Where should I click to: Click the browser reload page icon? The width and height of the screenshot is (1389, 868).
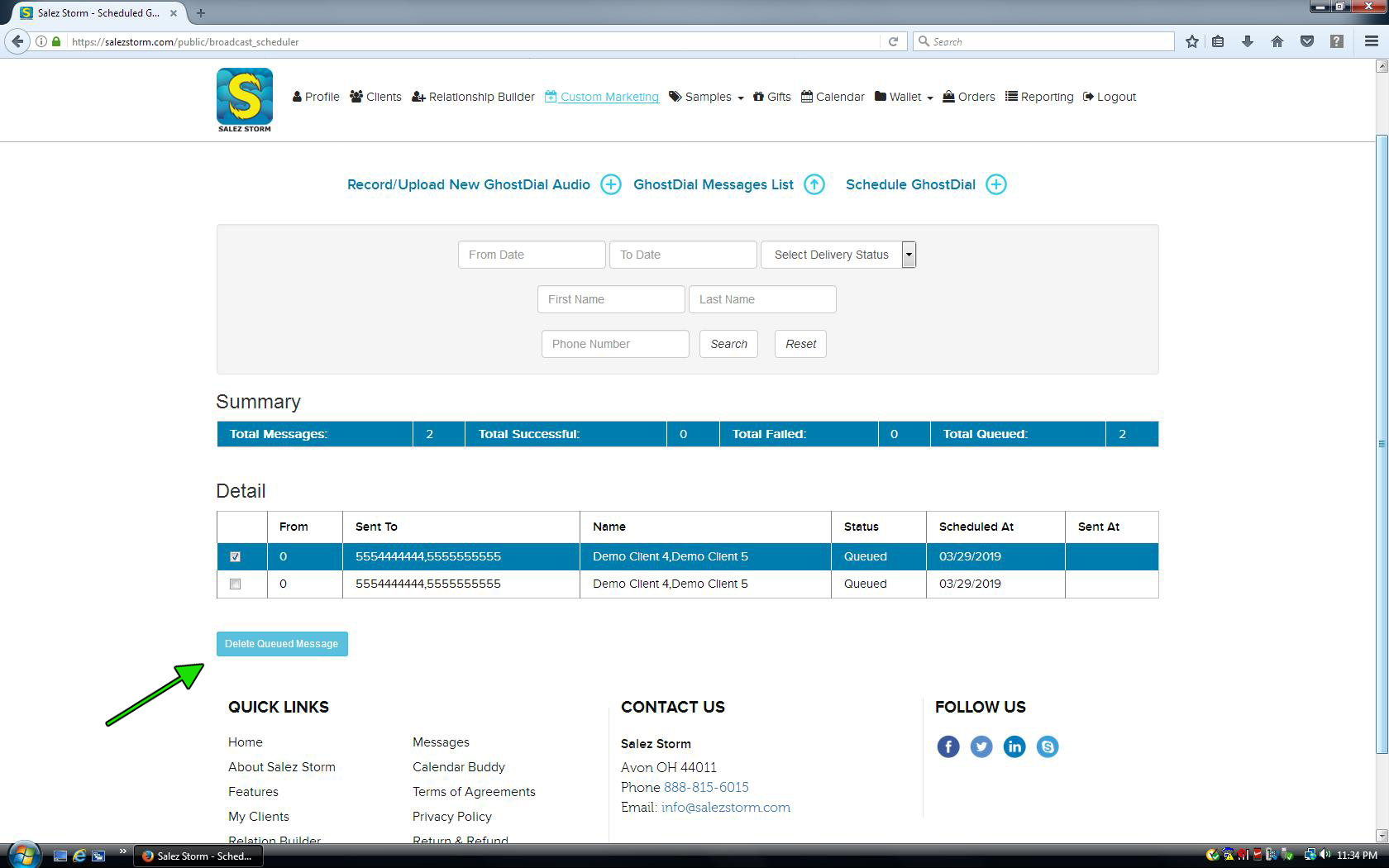[893, 41]
